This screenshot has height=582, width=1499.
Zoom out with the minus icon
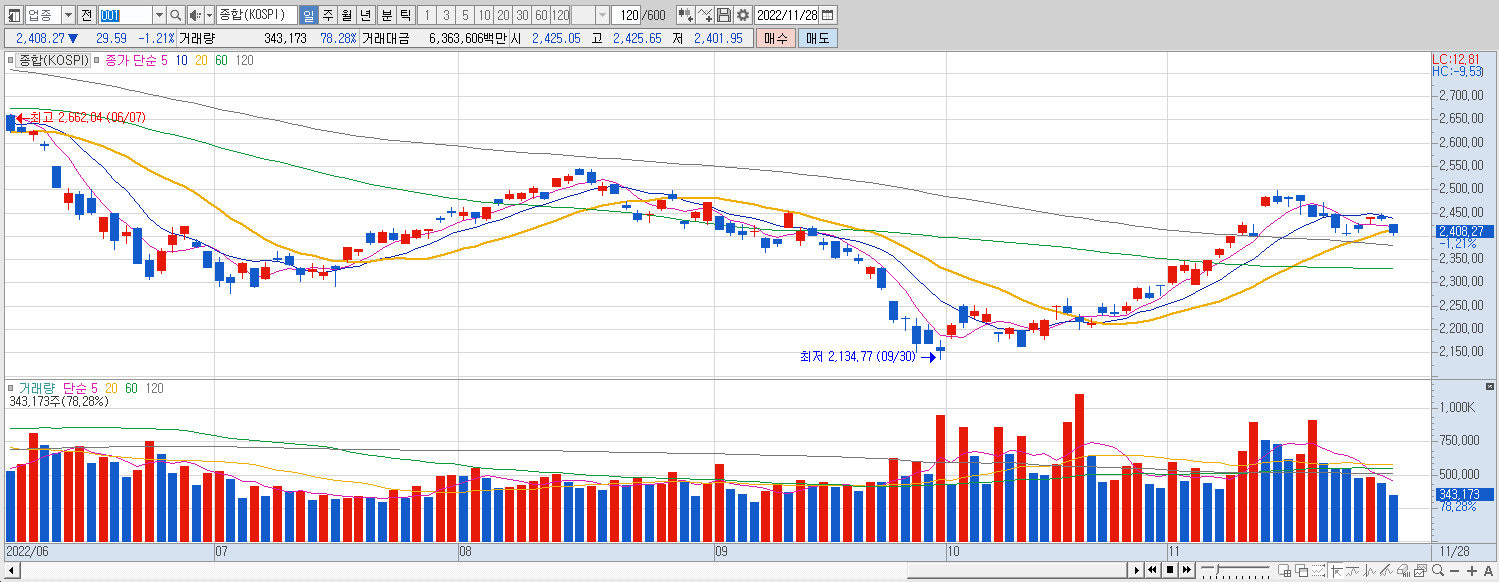1455,571
